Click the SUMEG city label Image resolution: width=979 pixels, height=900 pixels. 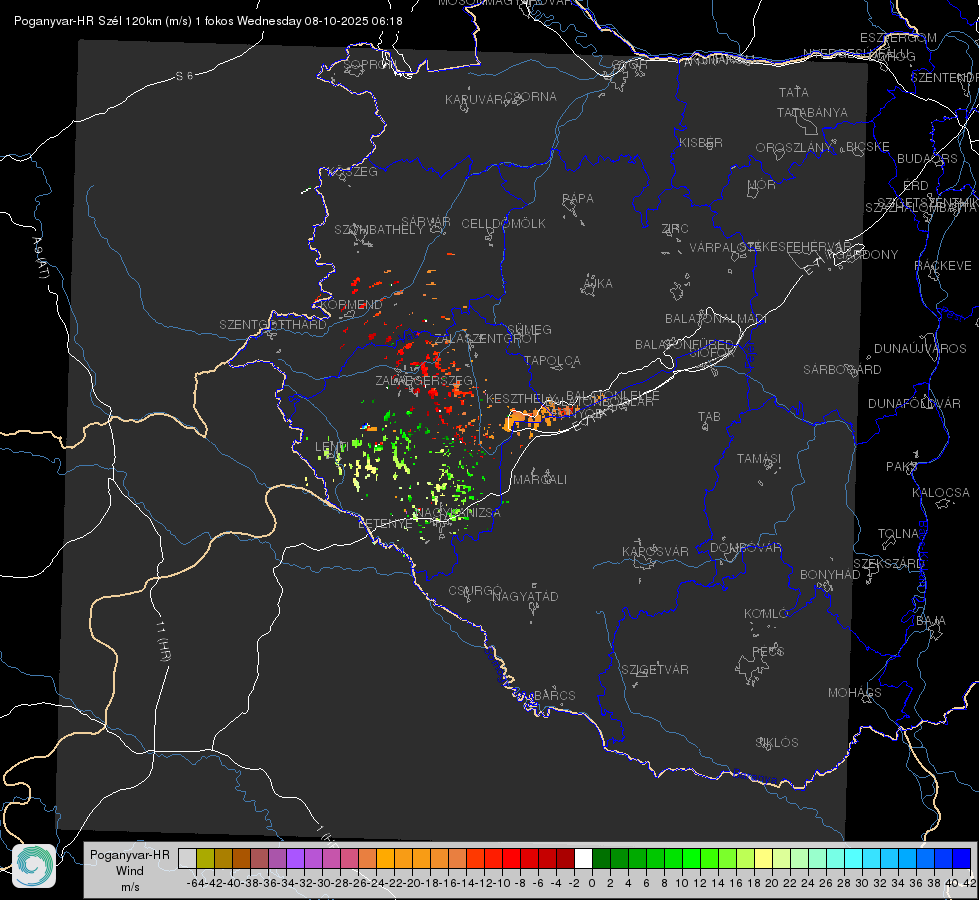pos(529,329)
